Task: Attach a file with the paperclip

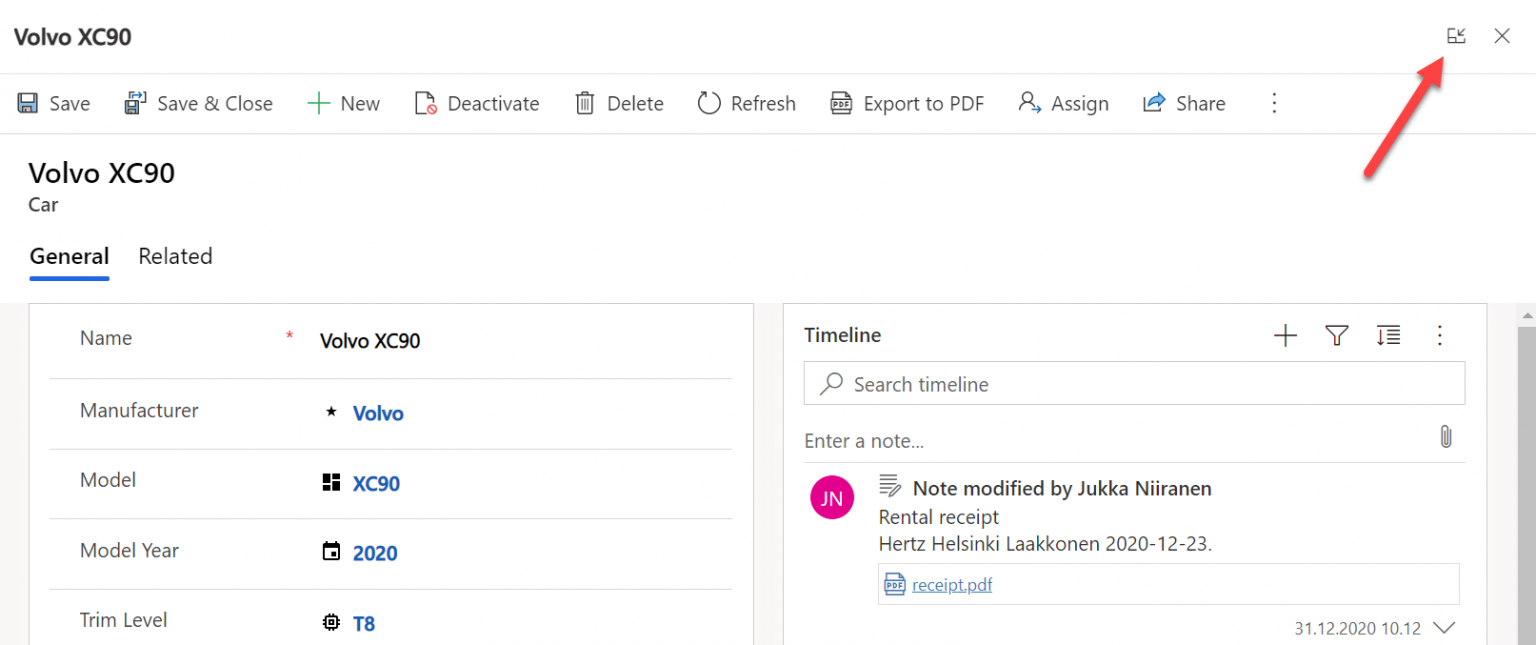Action: (x=1446, y=437)
